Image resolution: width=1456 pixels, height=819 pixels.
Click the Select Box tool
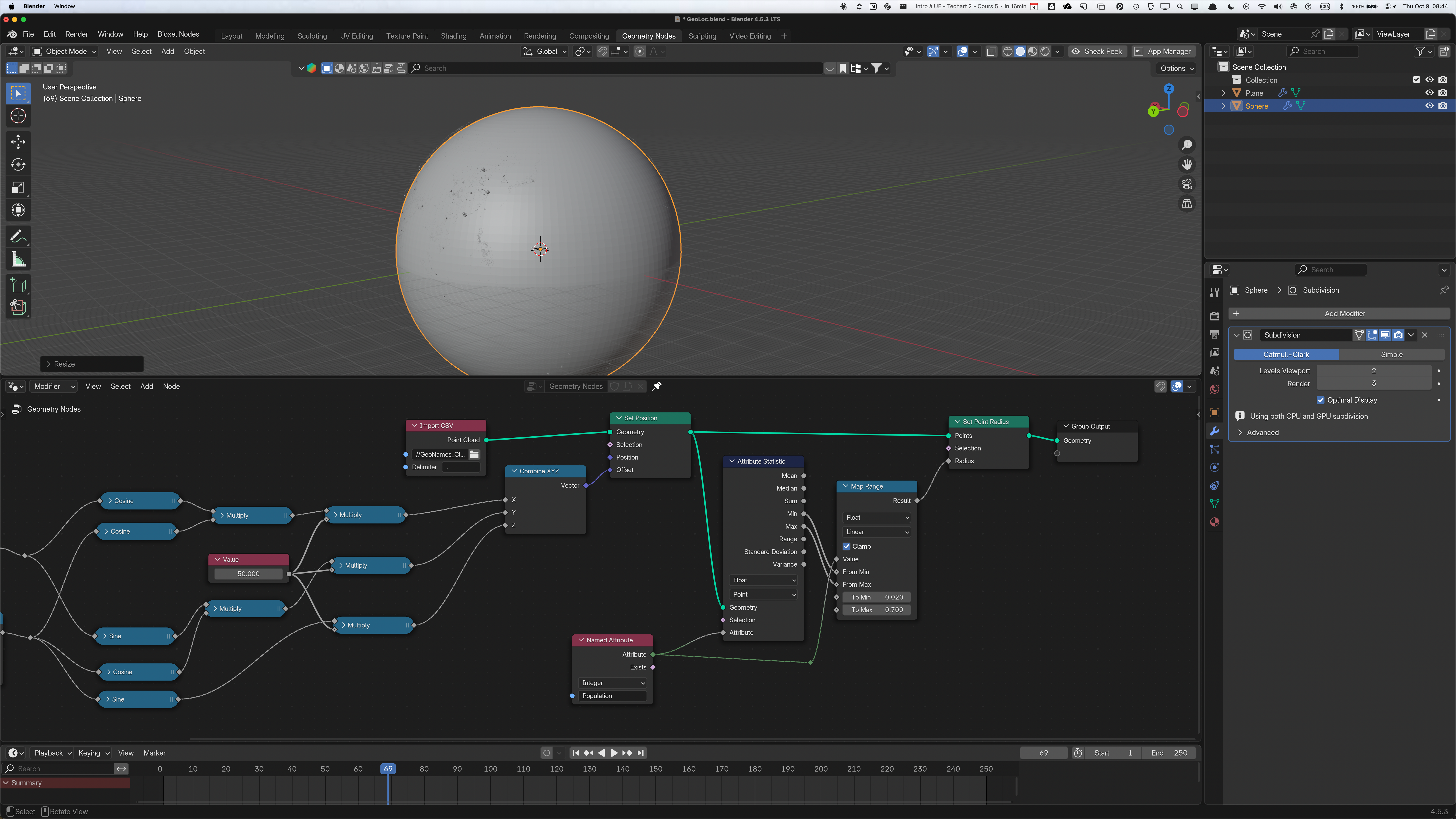(18, 93)
